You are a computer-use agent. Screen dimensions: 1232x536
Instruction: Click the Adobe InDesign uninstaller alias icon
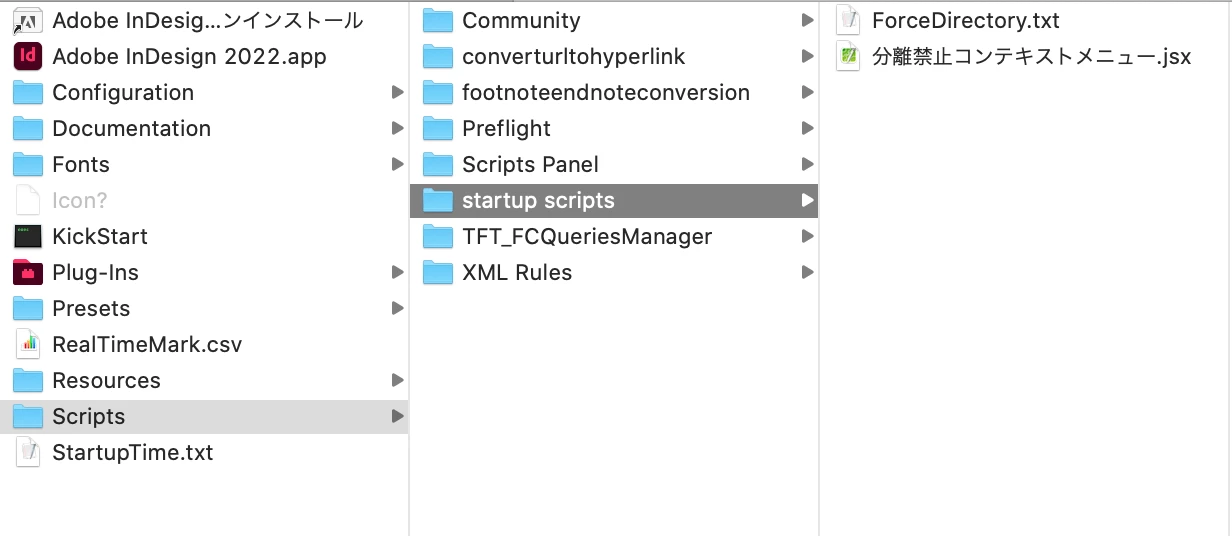click(28, 20)
